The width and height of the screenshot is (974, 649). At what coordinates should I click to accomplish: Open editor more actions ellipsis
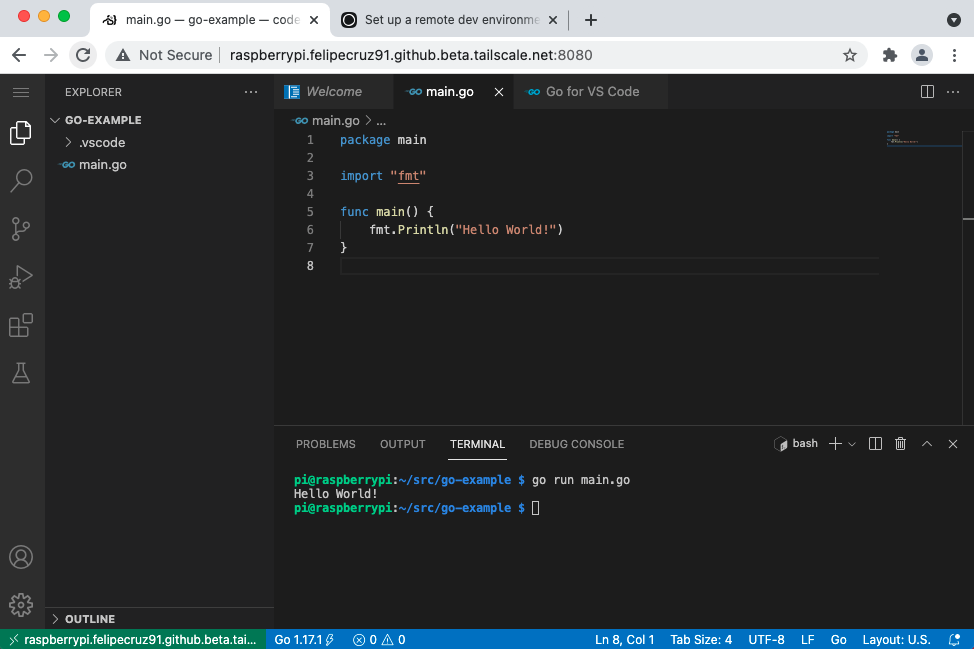point(953,92)
